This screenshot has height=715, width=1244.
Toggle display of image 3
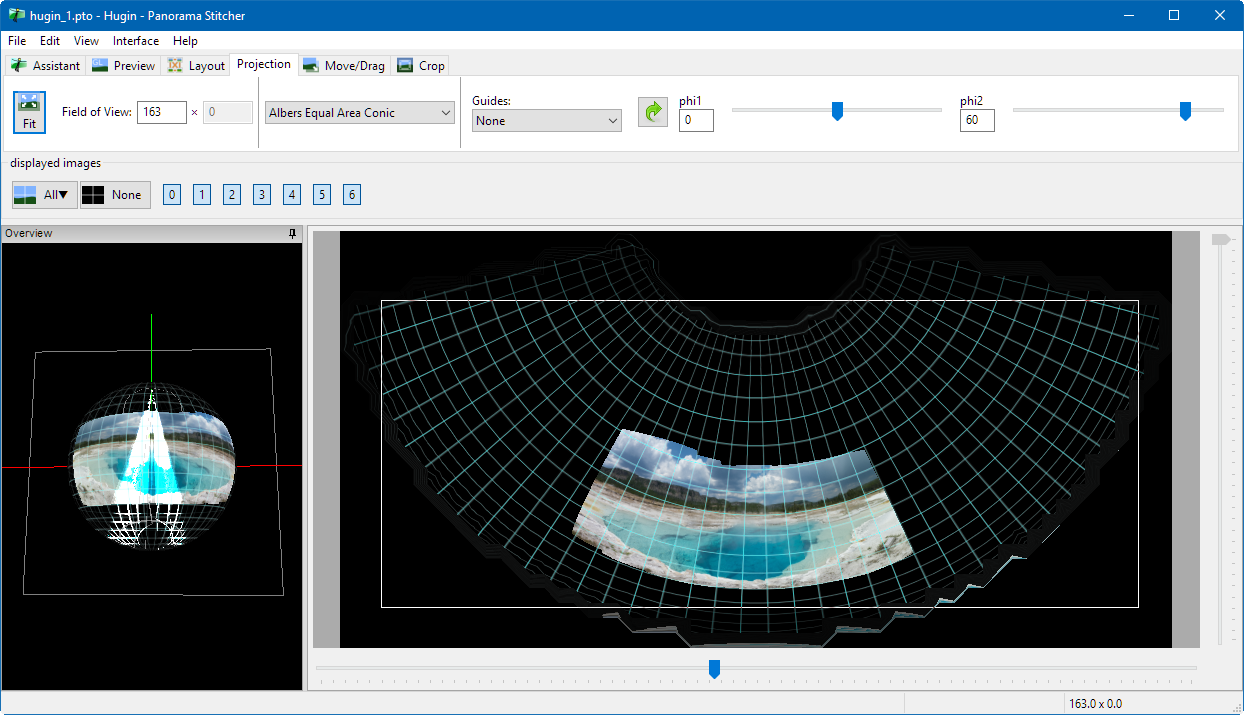coord(262,195)
